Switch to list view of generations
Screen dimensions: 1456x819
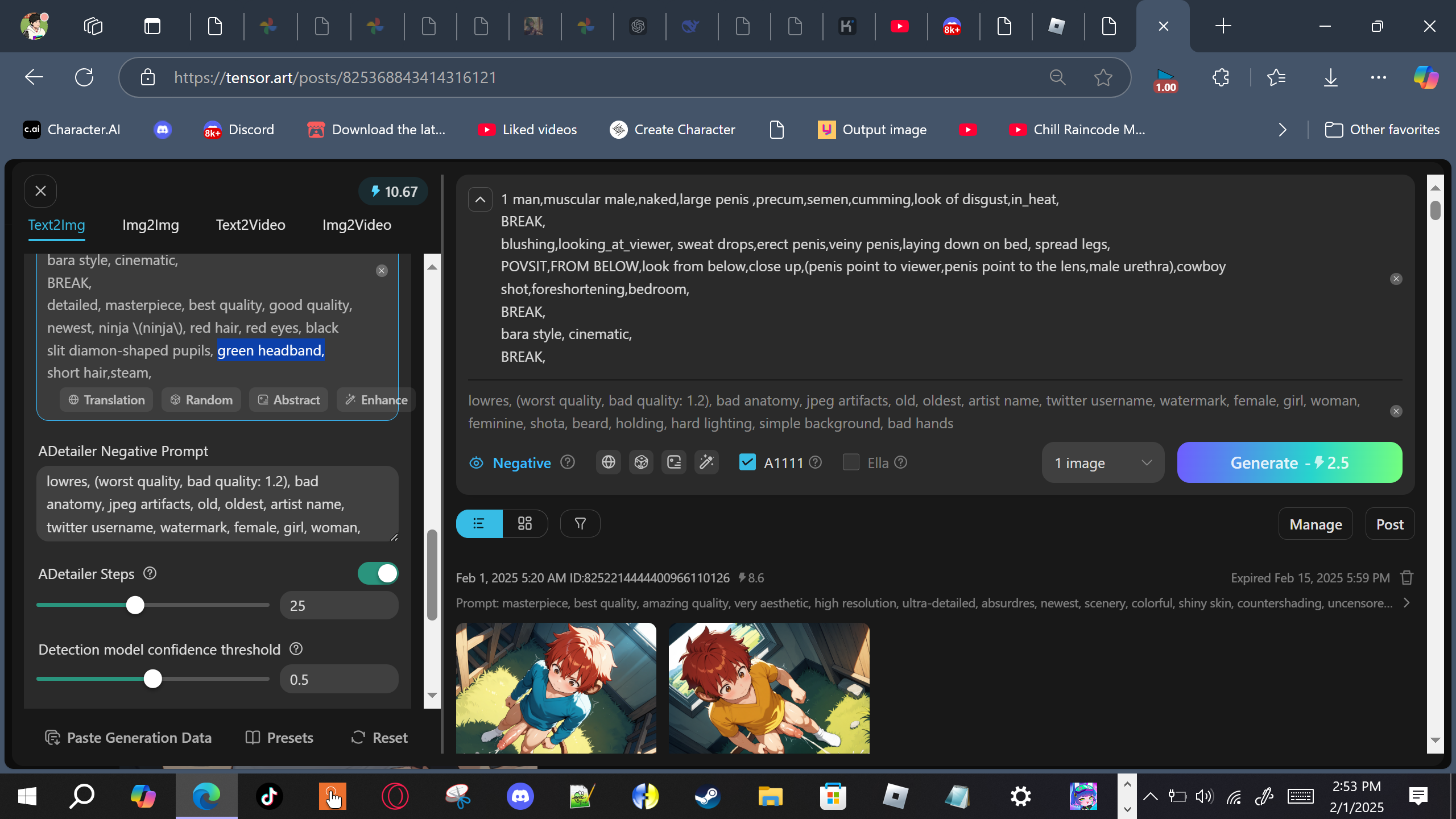click(479, 523)
